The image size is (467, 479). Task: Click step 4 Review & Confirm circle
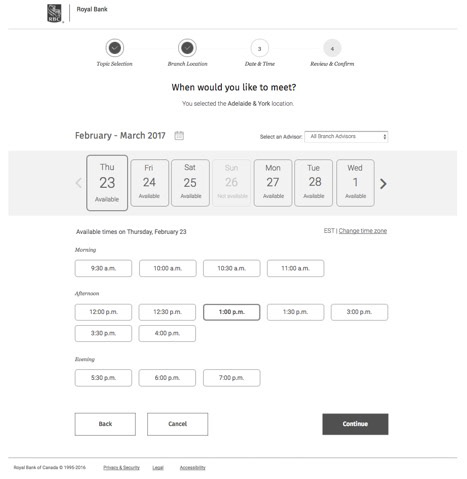tap(332, 48)
